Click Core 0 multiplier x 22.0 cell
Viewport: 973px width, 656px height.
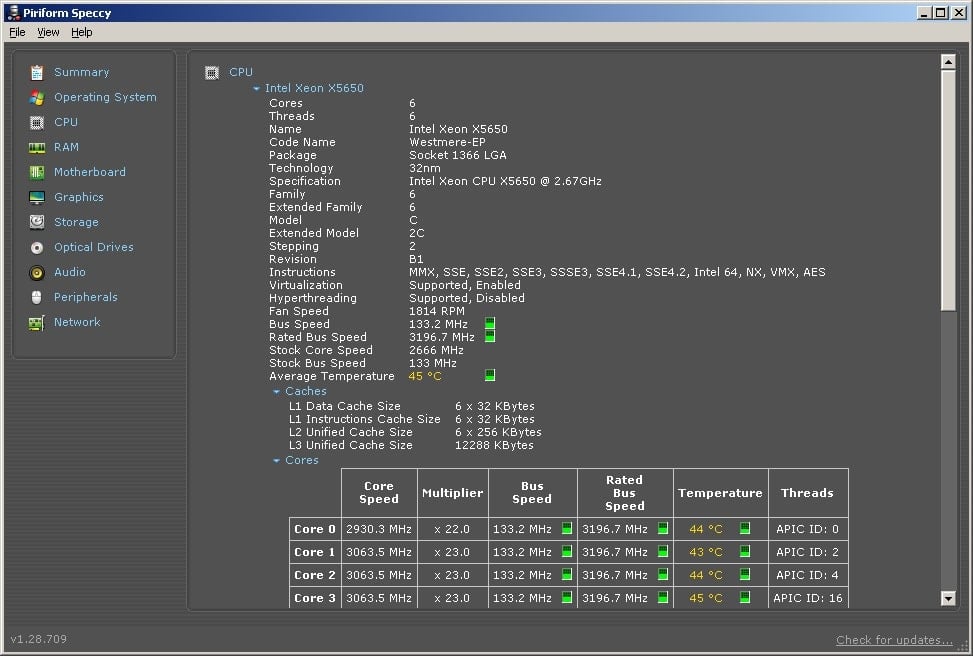click(x=452, y=529)
